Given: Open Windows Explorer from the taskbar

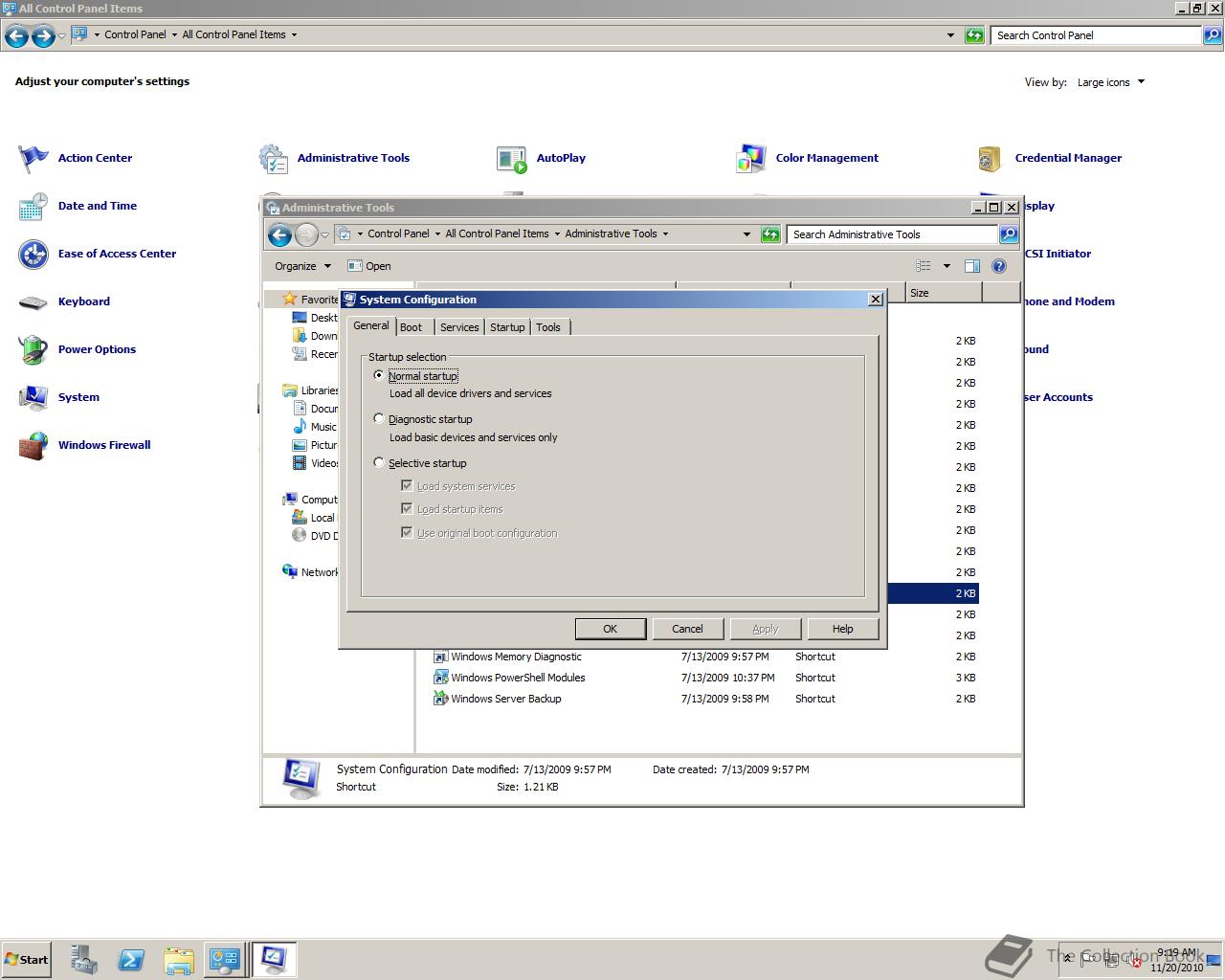Looking at the screenshot, I should tap(179, 960).
